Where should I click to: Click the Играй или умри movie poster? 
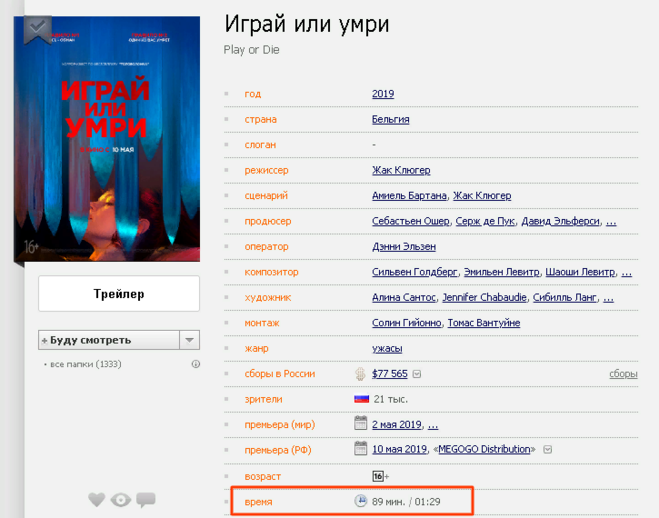point(106,140)
